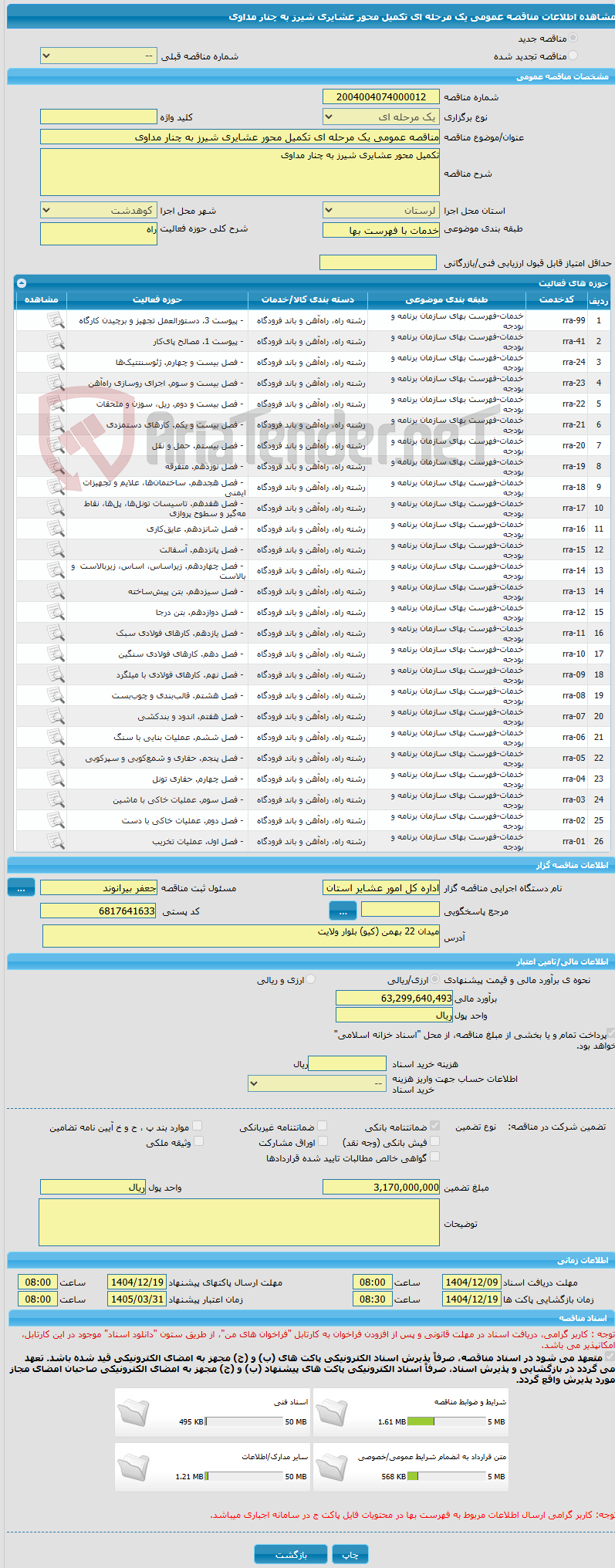Click the کلید واژه input field
Viewport: 615px width, 1568px height.
pyautogui.click(x=99, y=117)
